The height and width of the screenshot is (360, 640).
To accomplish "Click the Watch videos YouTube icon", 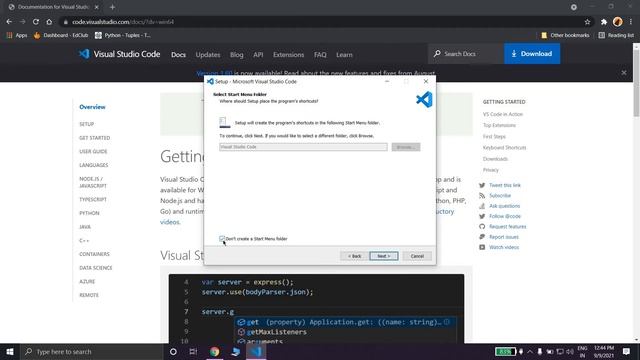I will tap(482, 247).
